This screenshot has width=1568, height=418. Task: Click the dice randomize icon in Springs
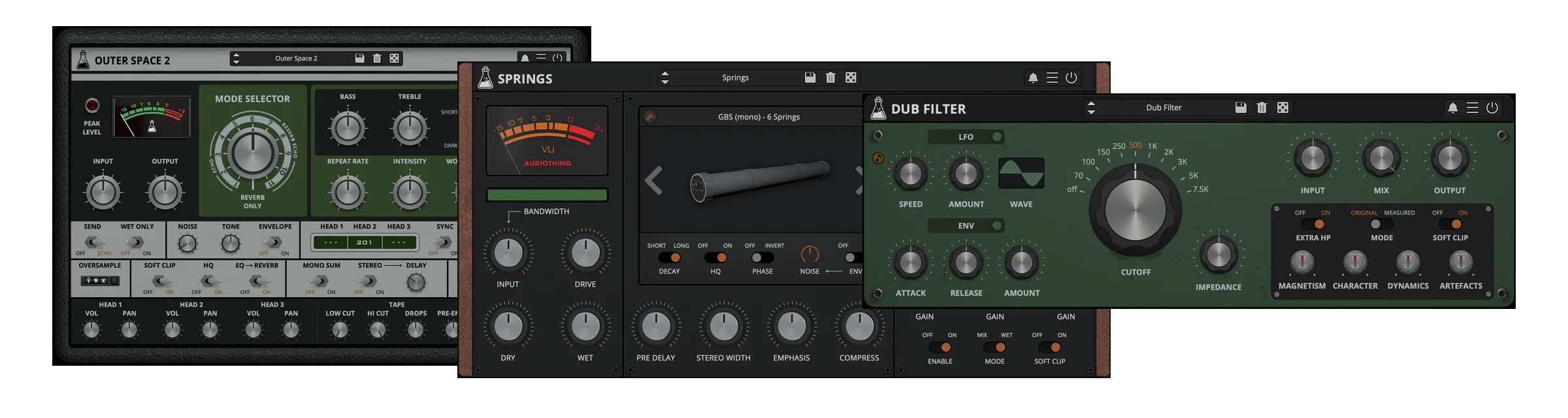851,78
